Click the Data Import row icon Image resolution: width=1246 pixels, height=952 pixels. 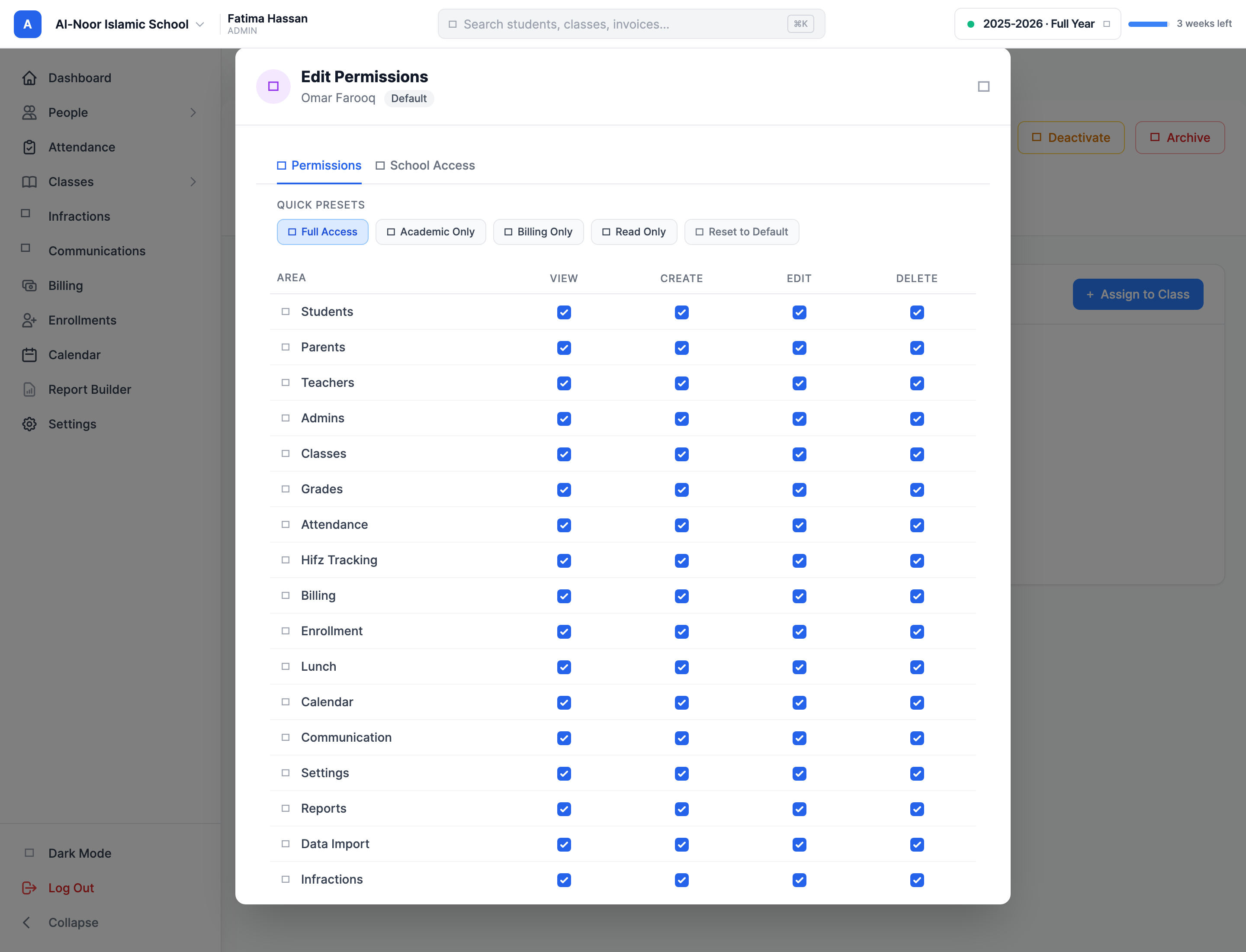click(x=286, y=844)
